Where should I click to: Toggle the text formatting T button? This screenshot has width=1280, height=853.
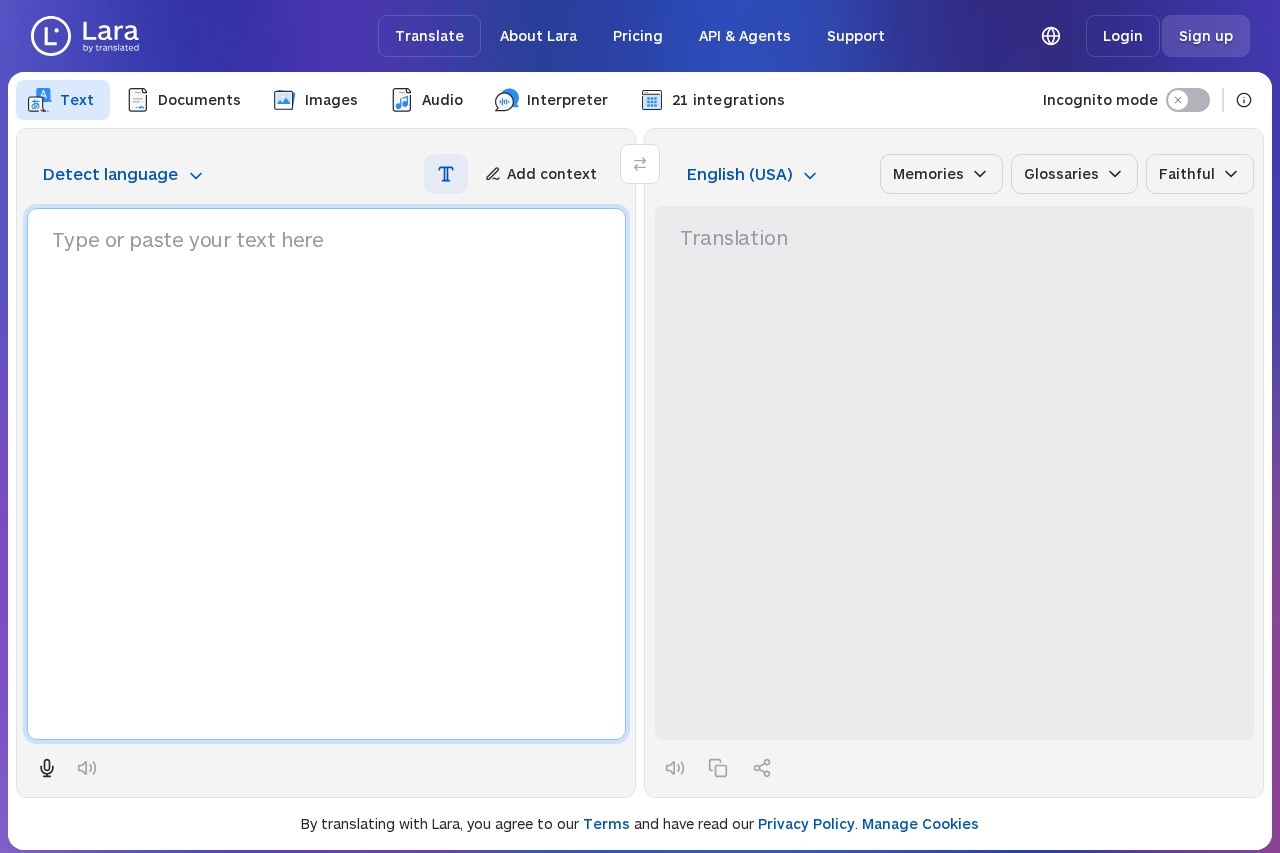tap(446, 174)
